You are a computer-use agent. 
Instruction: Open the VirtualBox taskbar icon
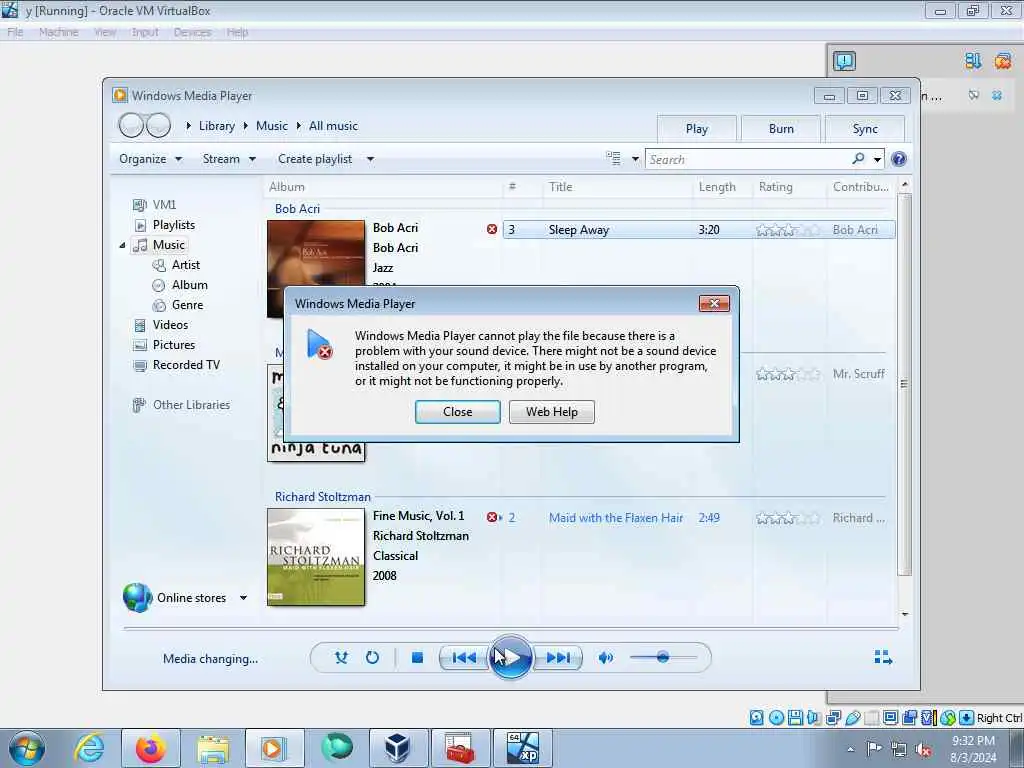[x=397, y=748]
